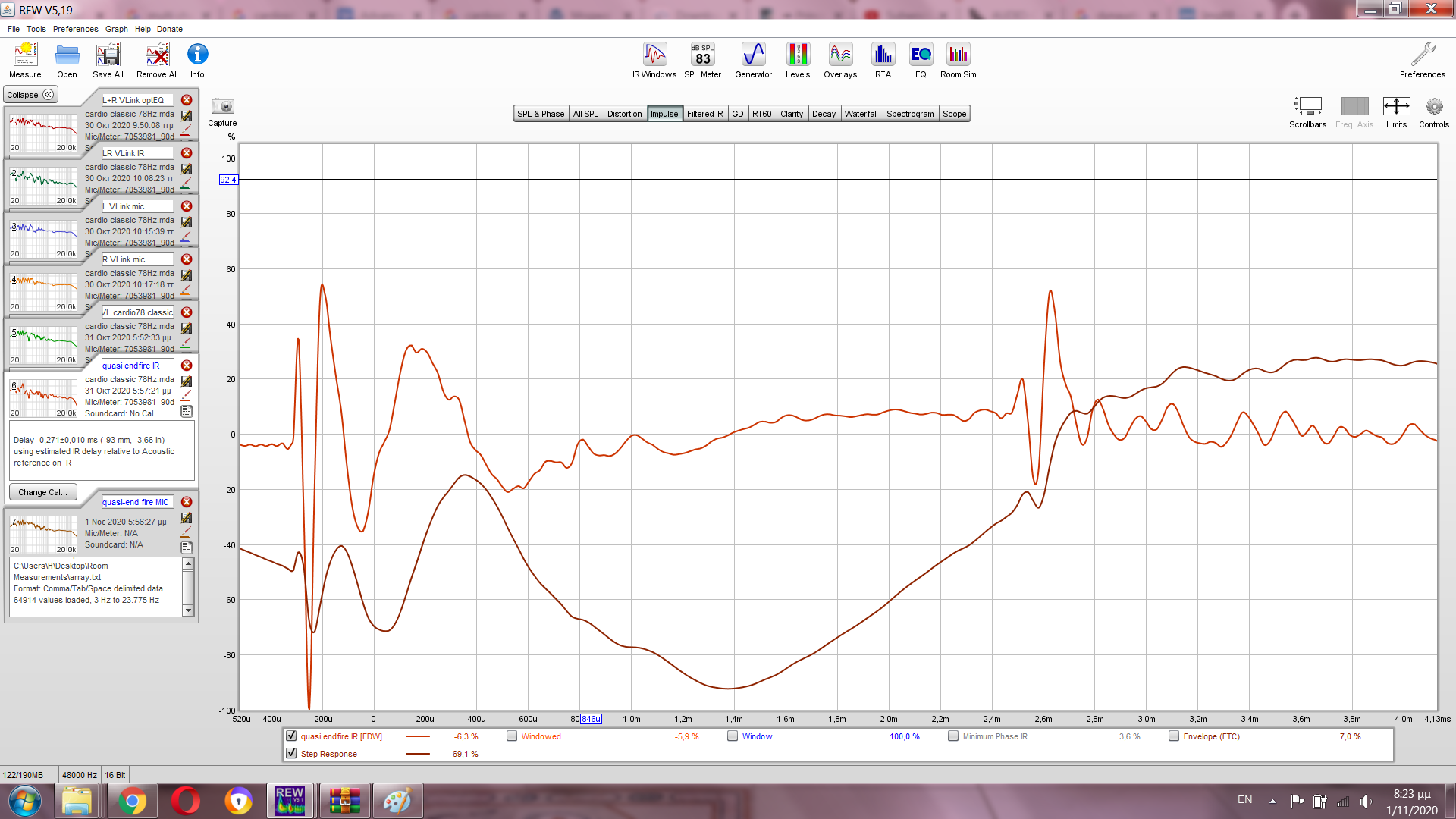Open Google Chrome from taskbar
The height and width of the screenshot is (819, 1456).
click(132, 801)
